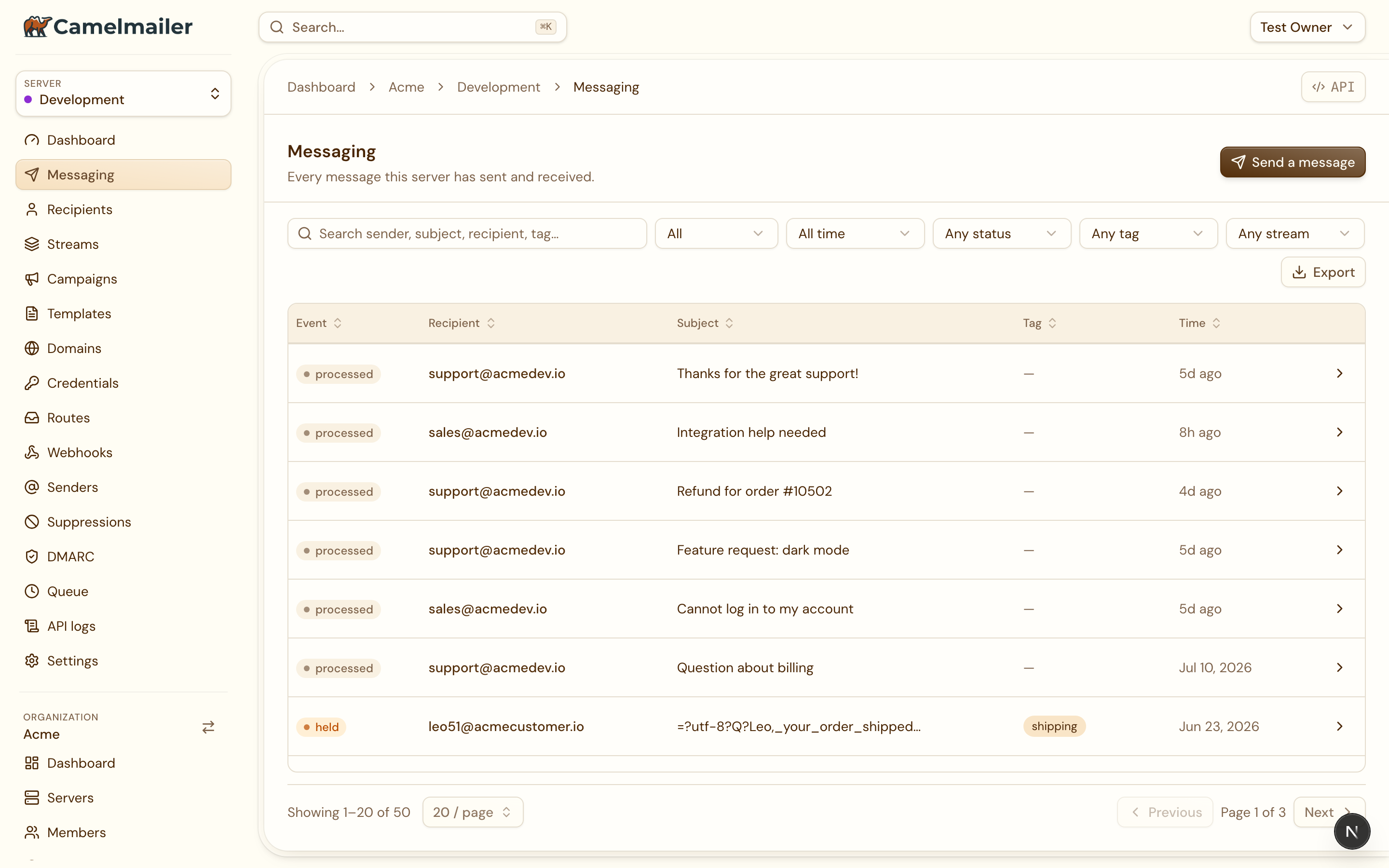Open the Server Development switcher
The width and height of the screenshot is (1389, 868).
pos(123,94)
